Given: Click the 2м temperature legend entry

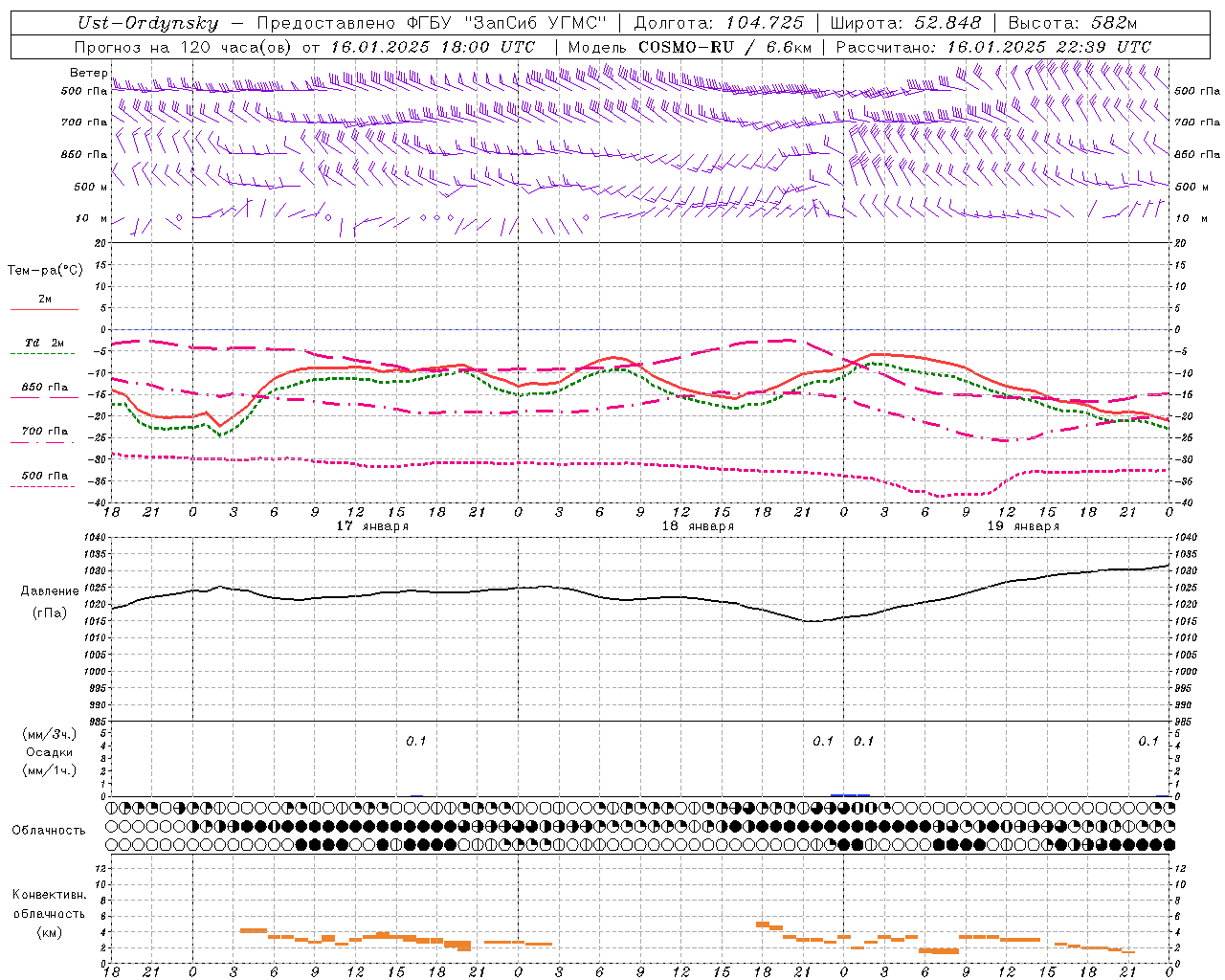Looking at the screenshot, I should [45, 299].
